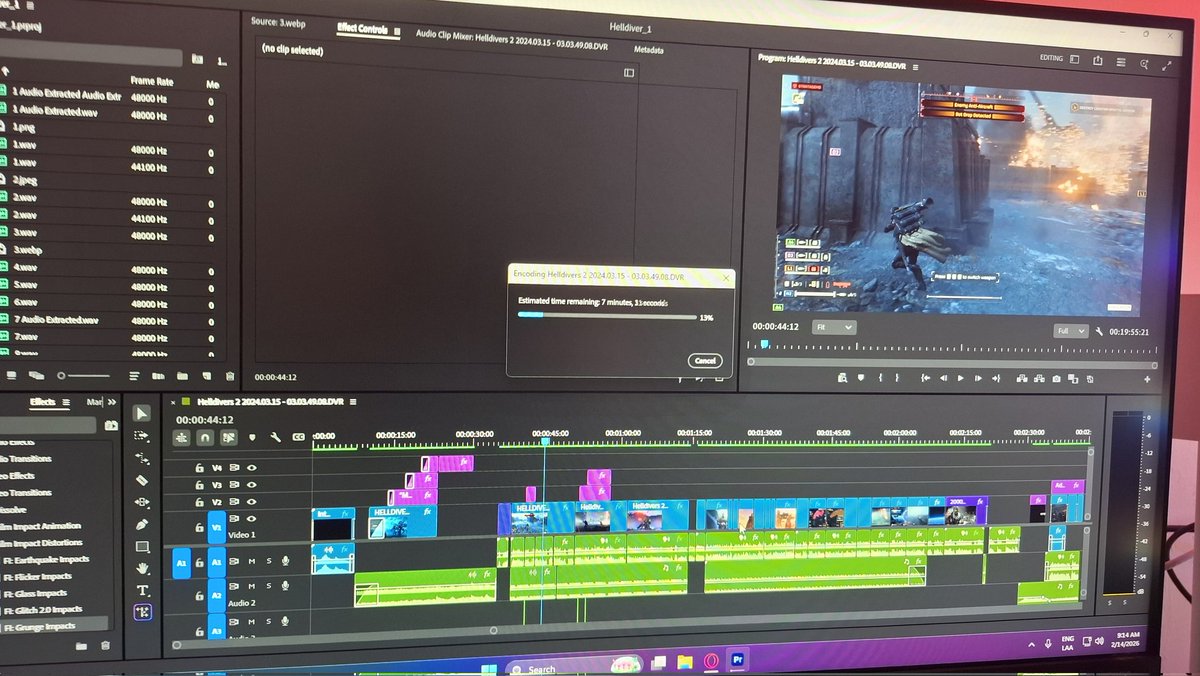Select 3.webp file in Project panel

[x=26, y=250]
